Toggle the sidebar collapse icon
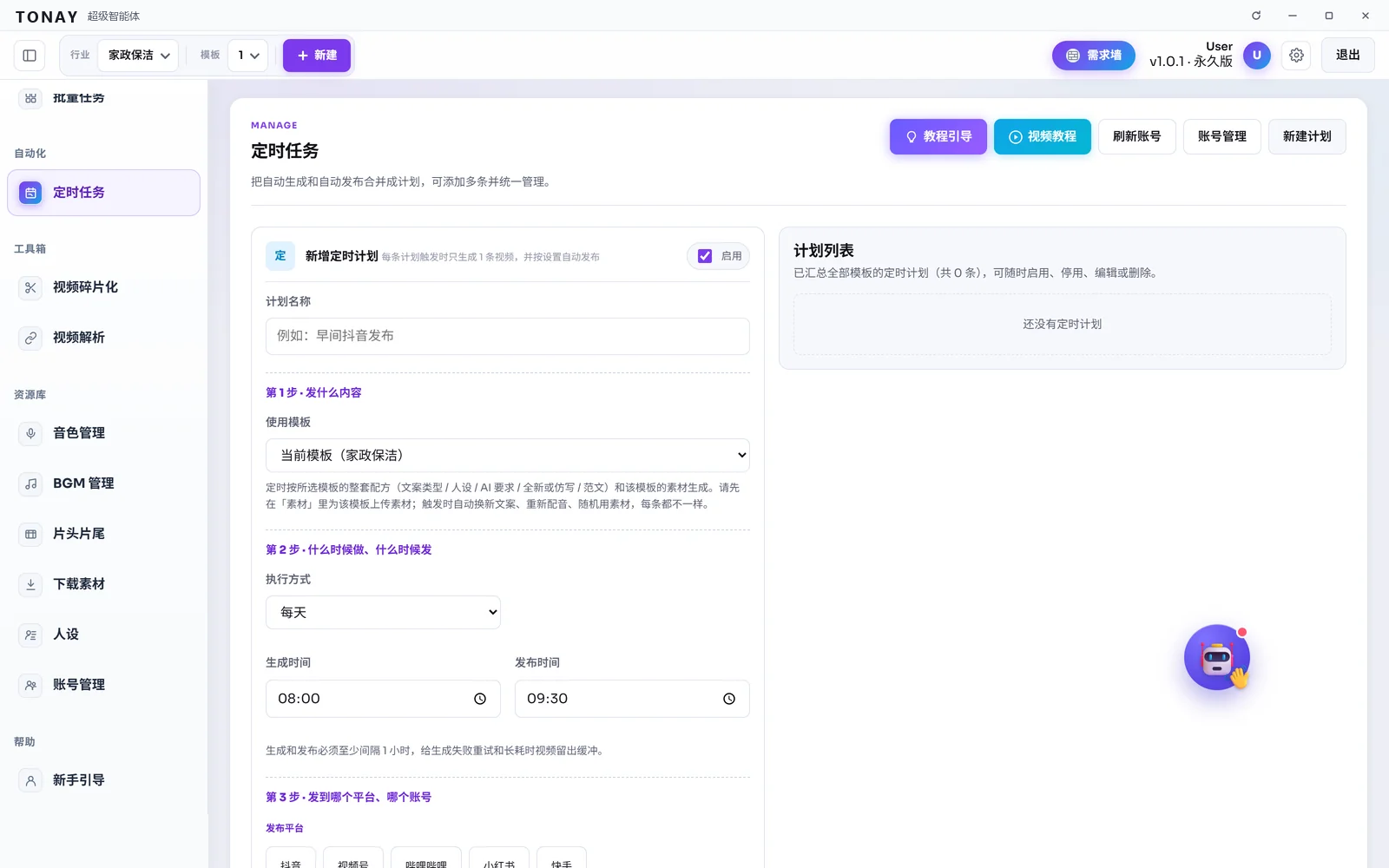The height and width of the screenshot is (868, 1389). (30, 56)
